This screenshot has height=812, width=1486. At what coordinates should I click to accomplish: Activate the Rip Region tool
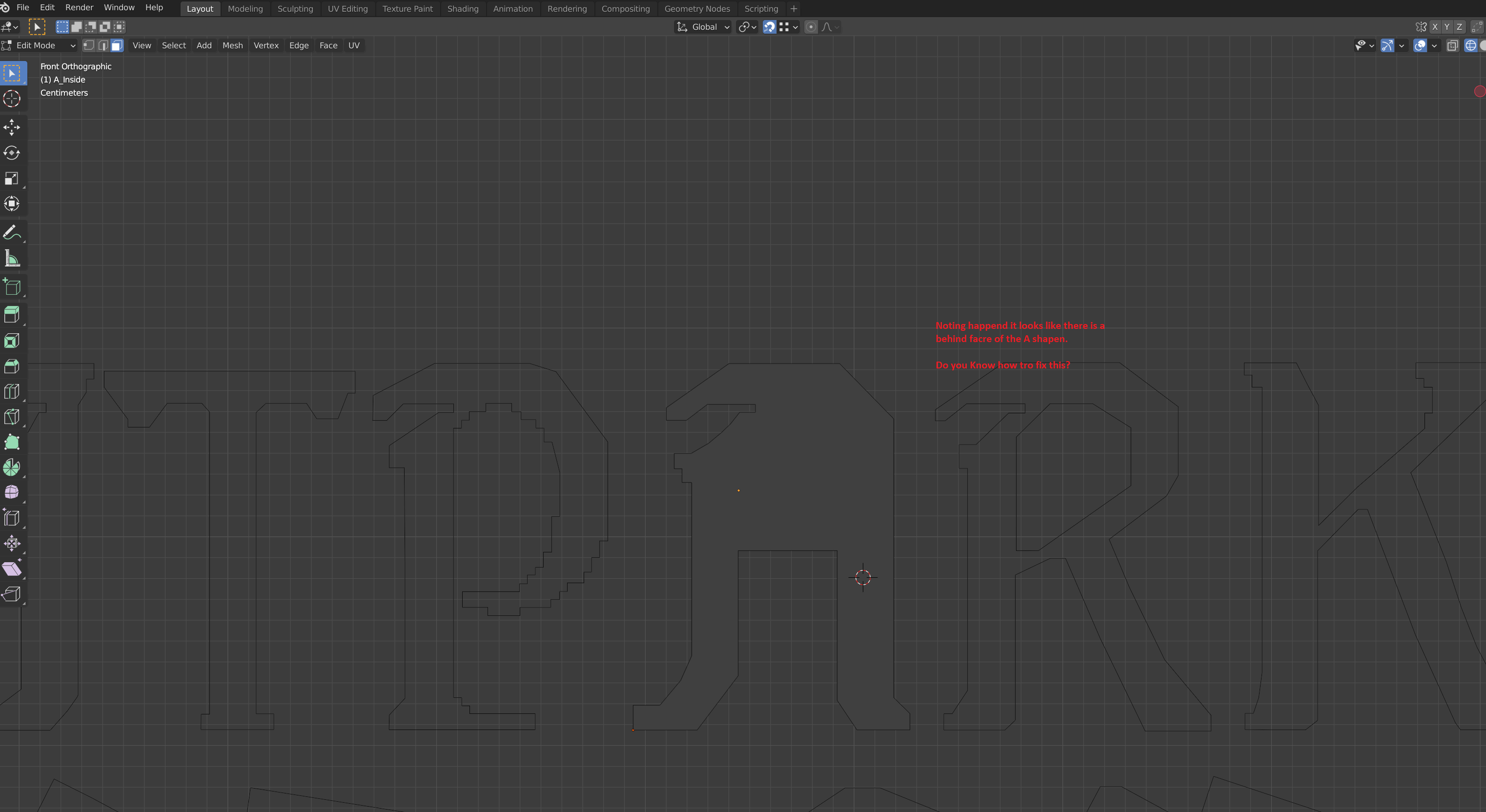(x=12, y=594)
